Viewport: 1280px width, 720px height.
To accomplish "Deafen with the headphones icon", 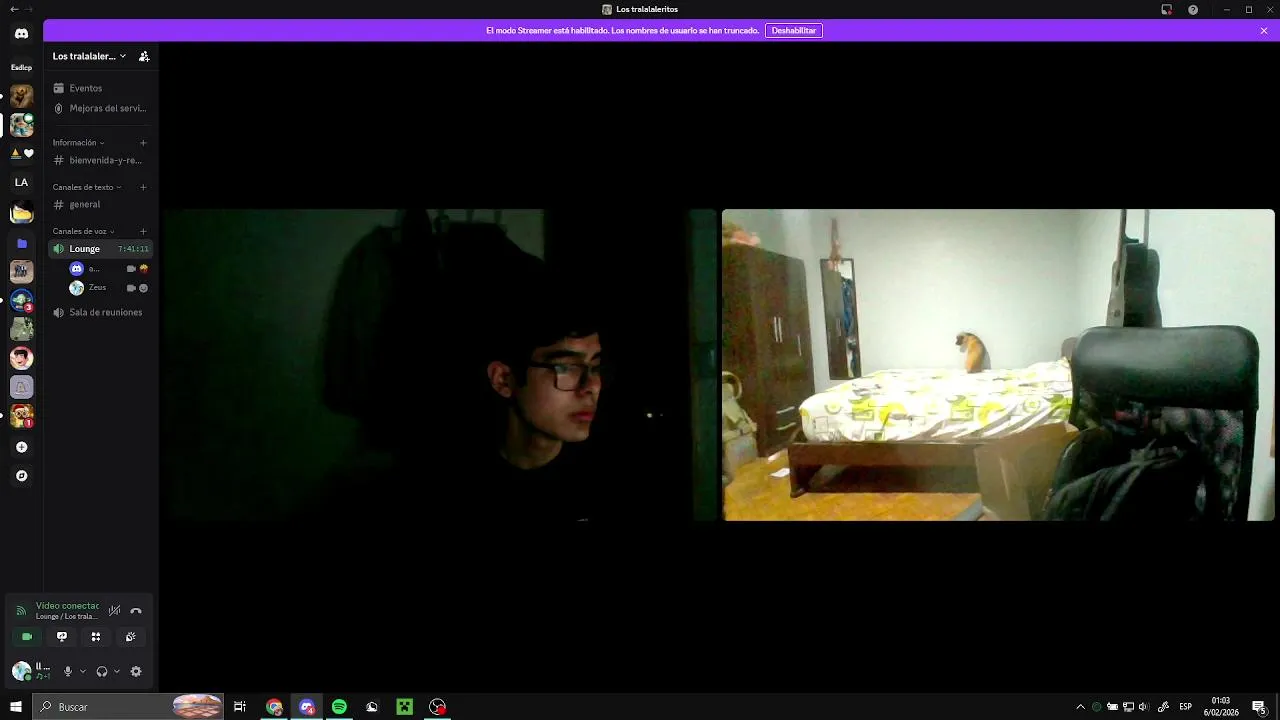I will [102, 672].
